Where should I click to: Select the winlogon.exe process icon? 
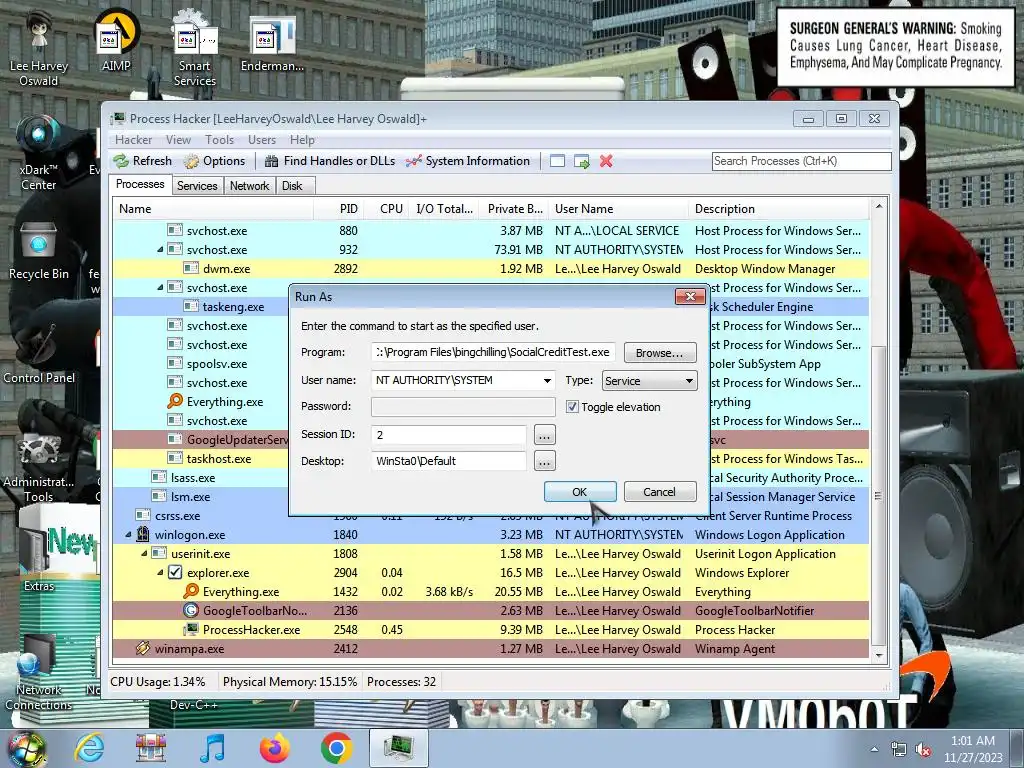(x=142, y=534)
